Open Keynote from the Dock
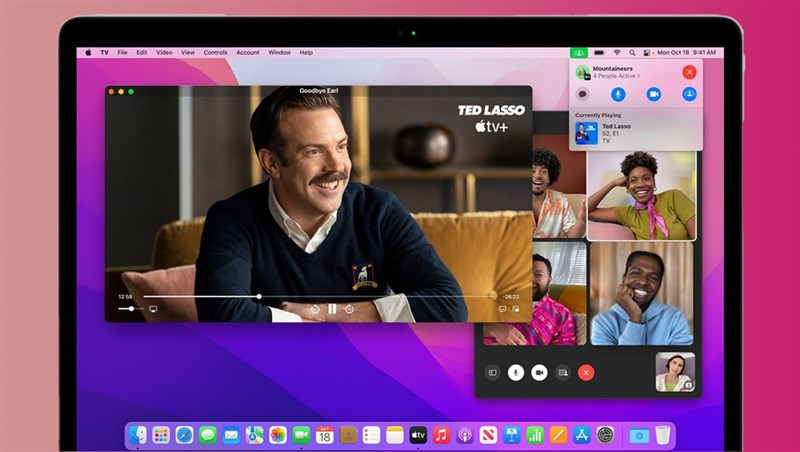 (512, 435)
